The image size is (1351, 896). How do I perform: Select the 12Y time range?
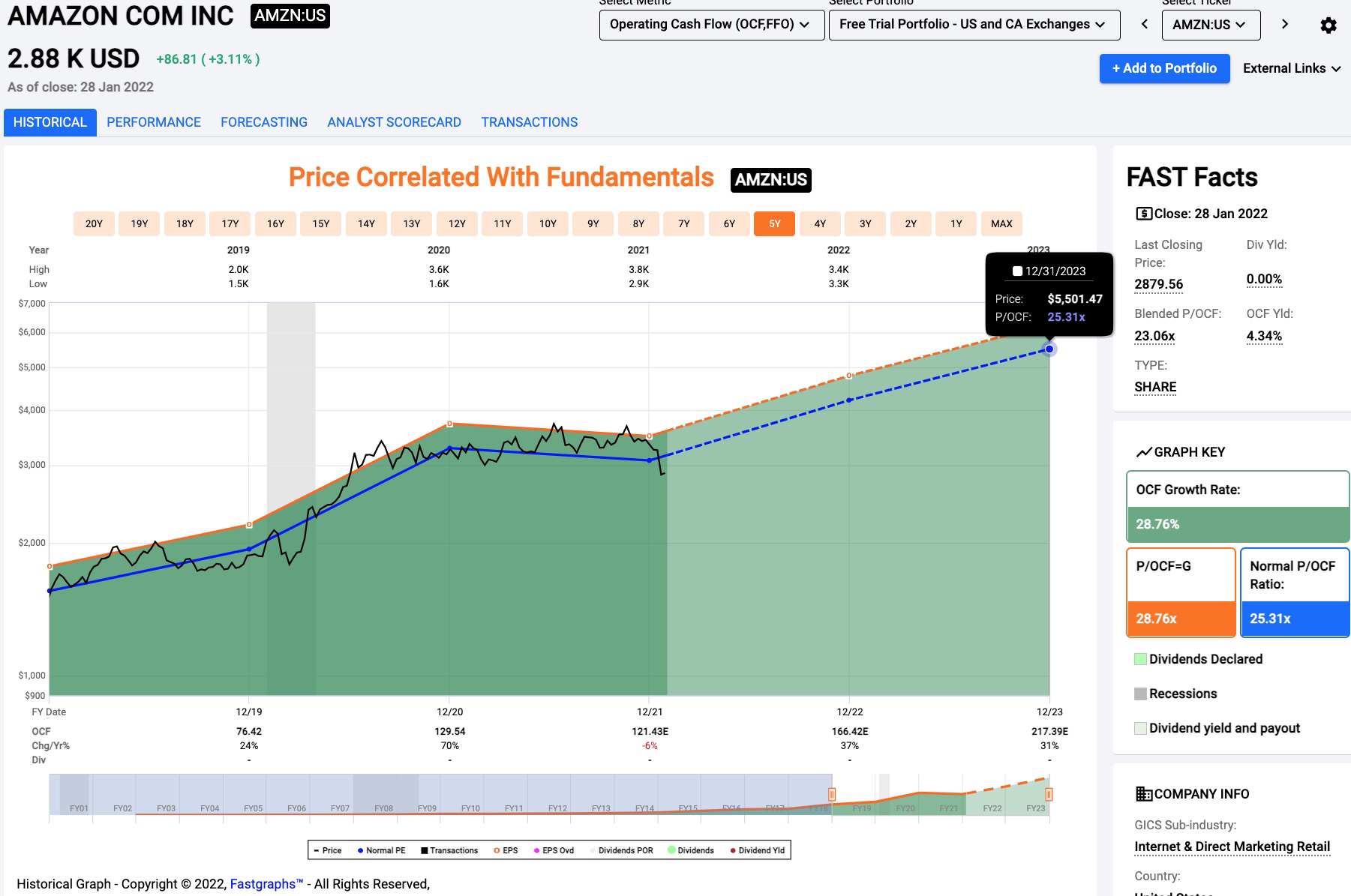457,223
